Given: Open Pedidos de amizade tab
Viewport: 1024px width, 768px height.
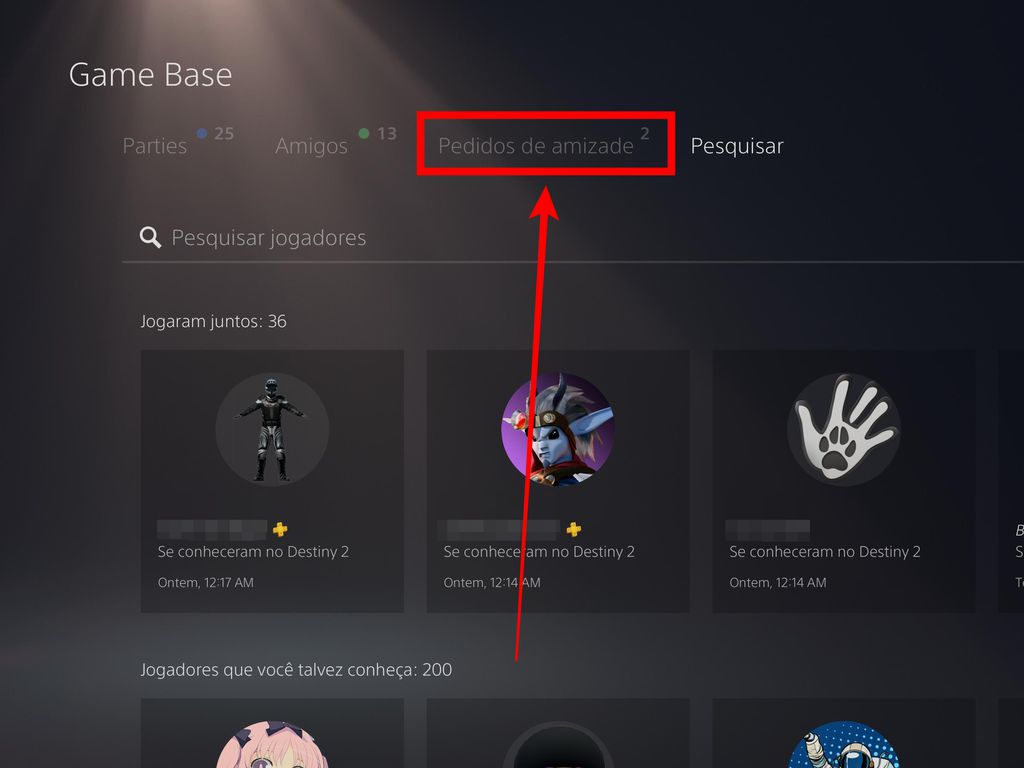Looking at the screenshot, I should [536, 146].
